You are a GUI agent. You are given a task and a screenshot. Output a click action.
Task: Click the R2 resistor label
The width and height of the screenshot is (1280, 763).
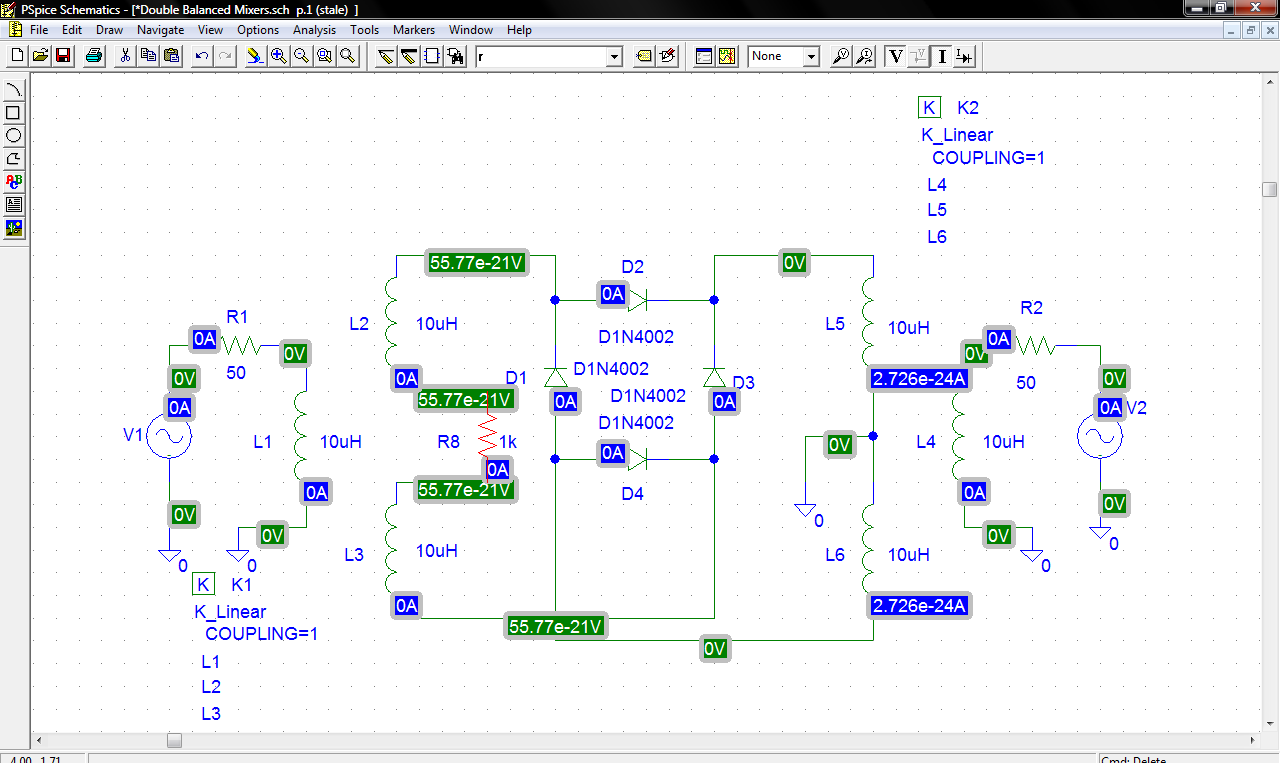(1031, 308)
